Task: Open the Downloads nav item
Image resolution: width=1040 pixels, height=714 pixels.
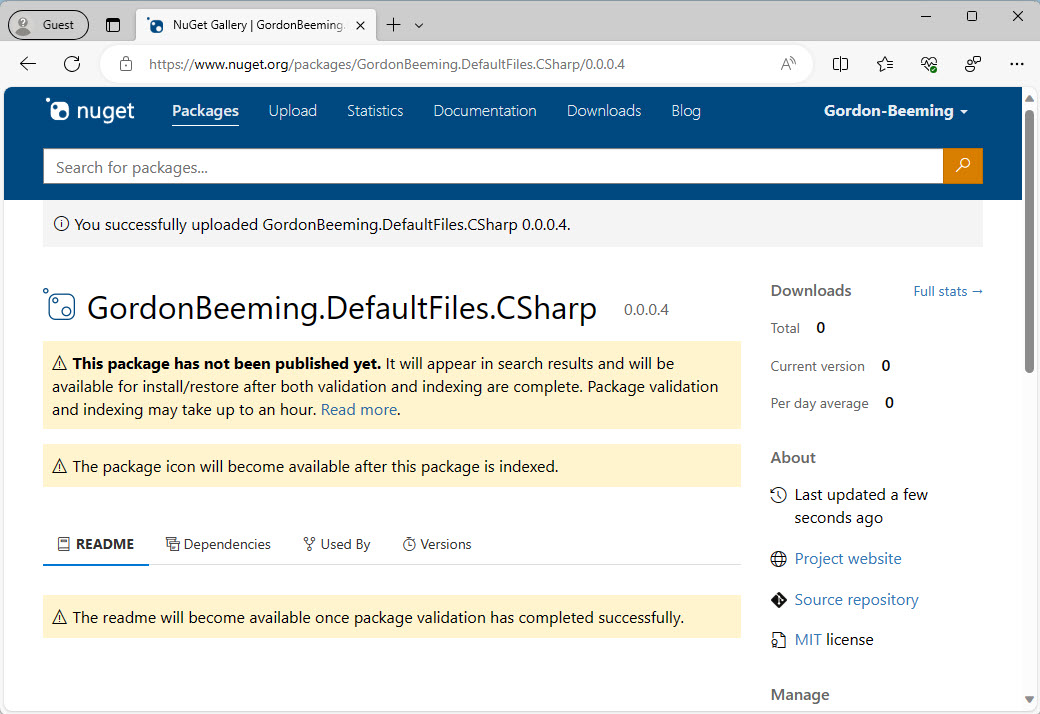Action: 604,111
